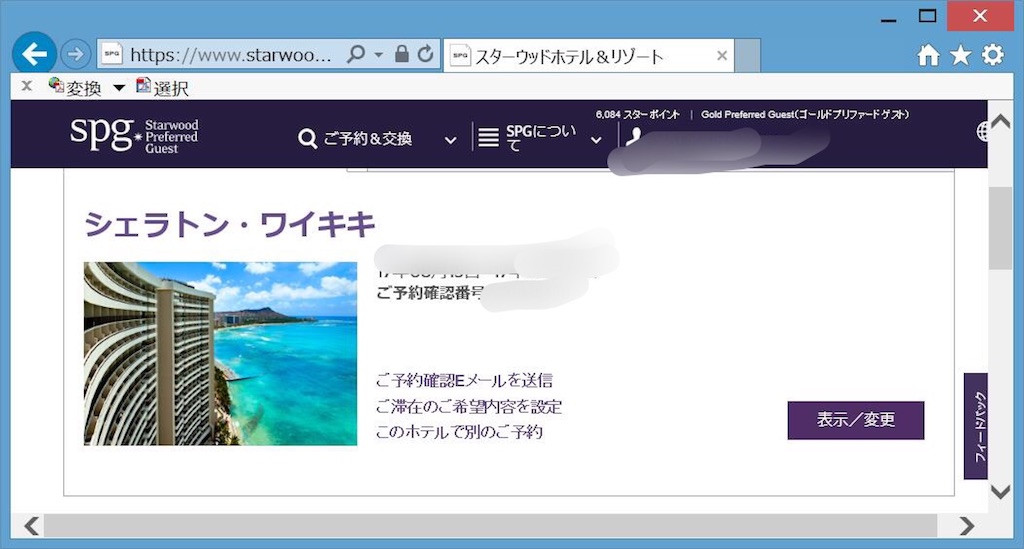Click the vertical scrollbar thumb
This screenshot has width=1024, height=549.
coord(1000,228)
